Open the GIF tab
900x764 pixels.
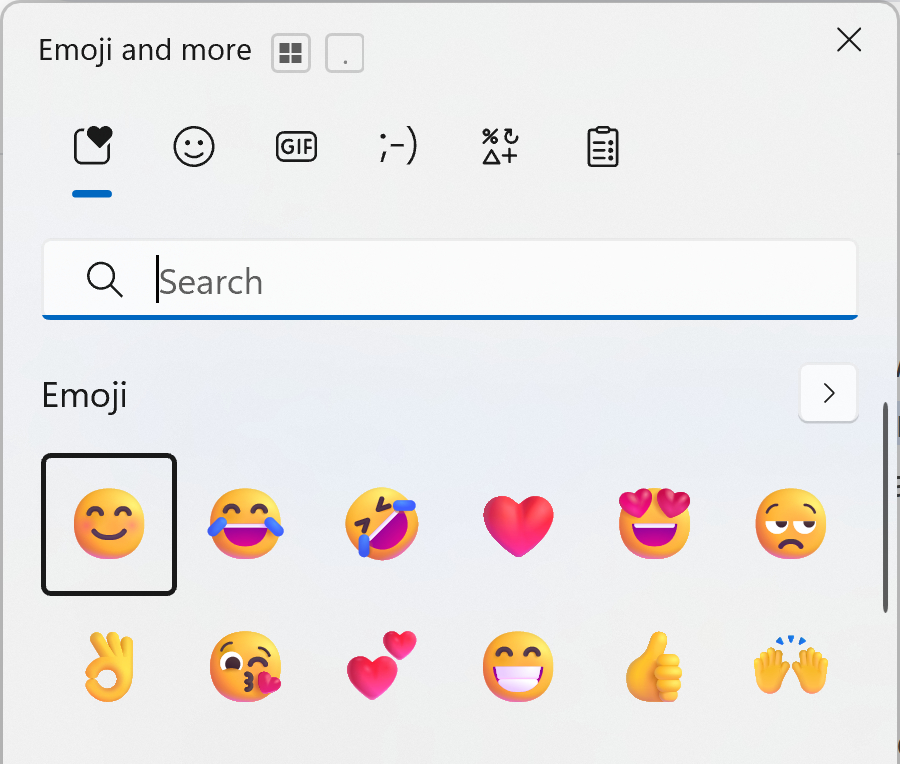click(296, 147)
